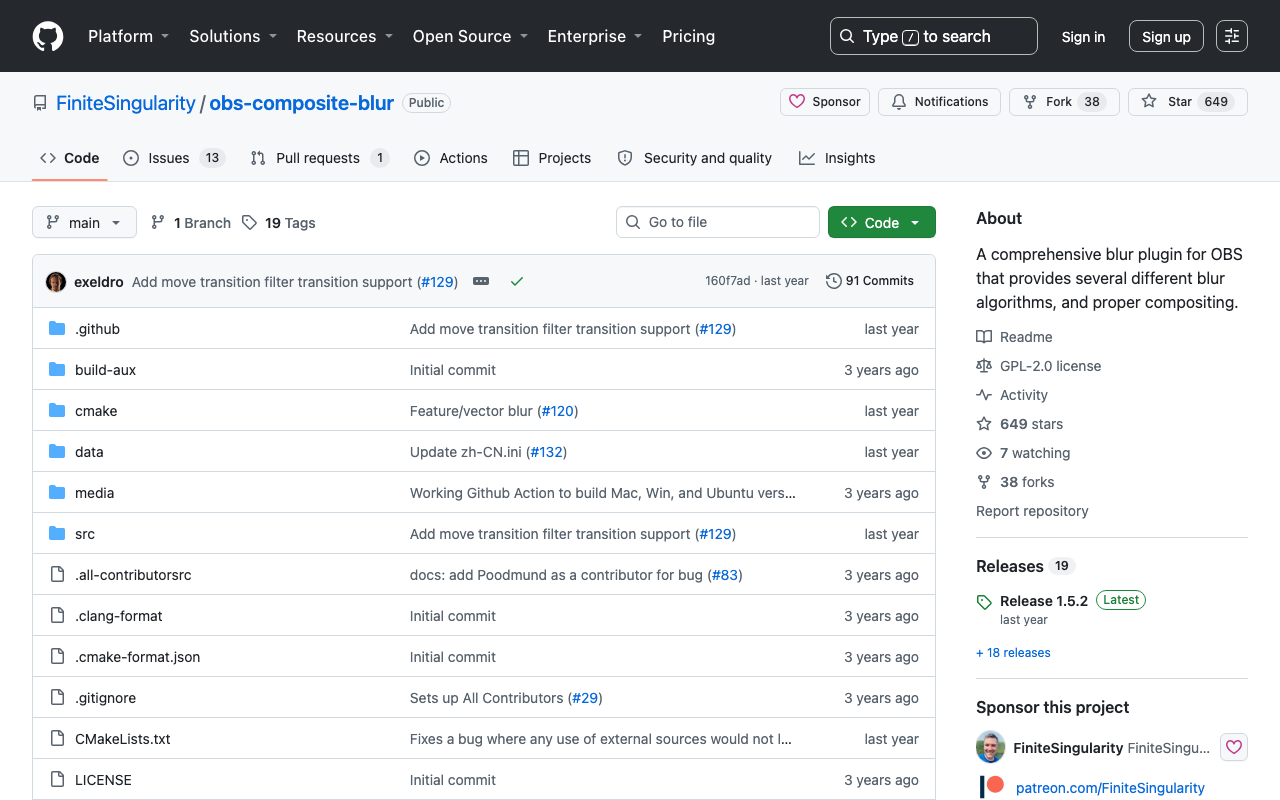
Task: Open the main branch selector dropdown
Action: coord(84,222)
